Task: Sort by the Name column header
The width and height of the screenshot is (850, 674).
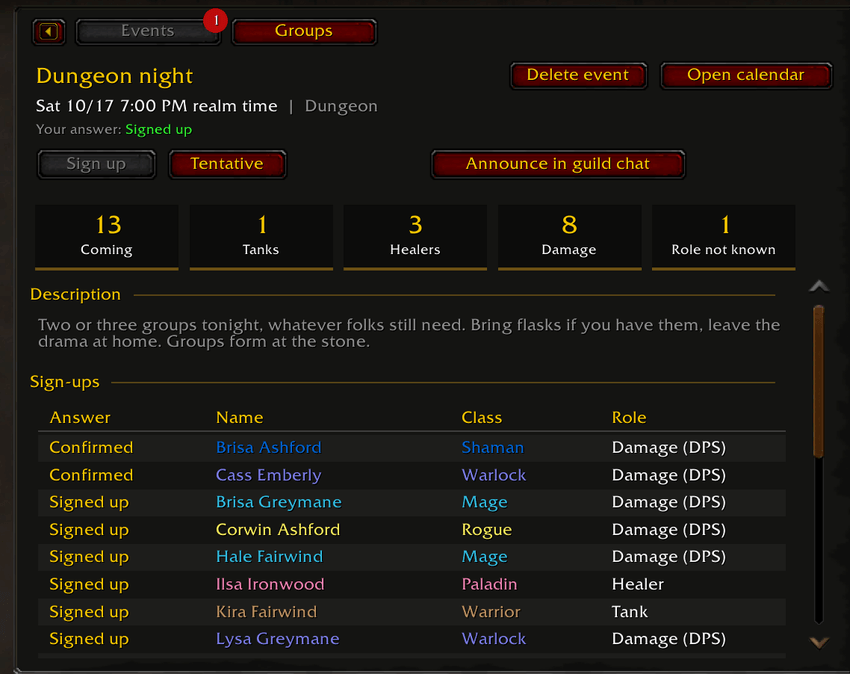Action: point(240,418)
